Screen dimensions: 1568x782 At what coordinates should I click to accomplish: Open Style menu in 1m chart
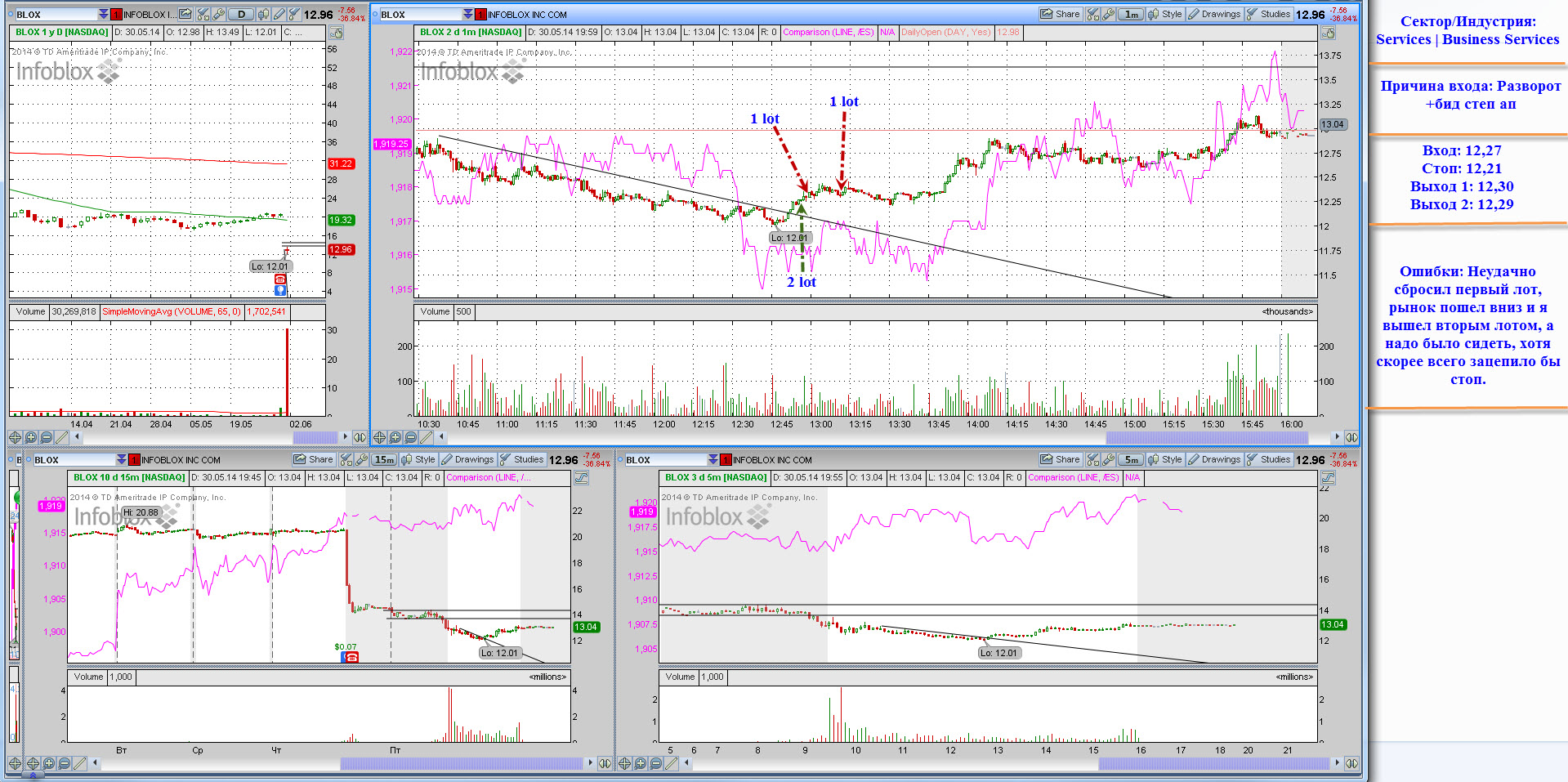[1164, 14]
